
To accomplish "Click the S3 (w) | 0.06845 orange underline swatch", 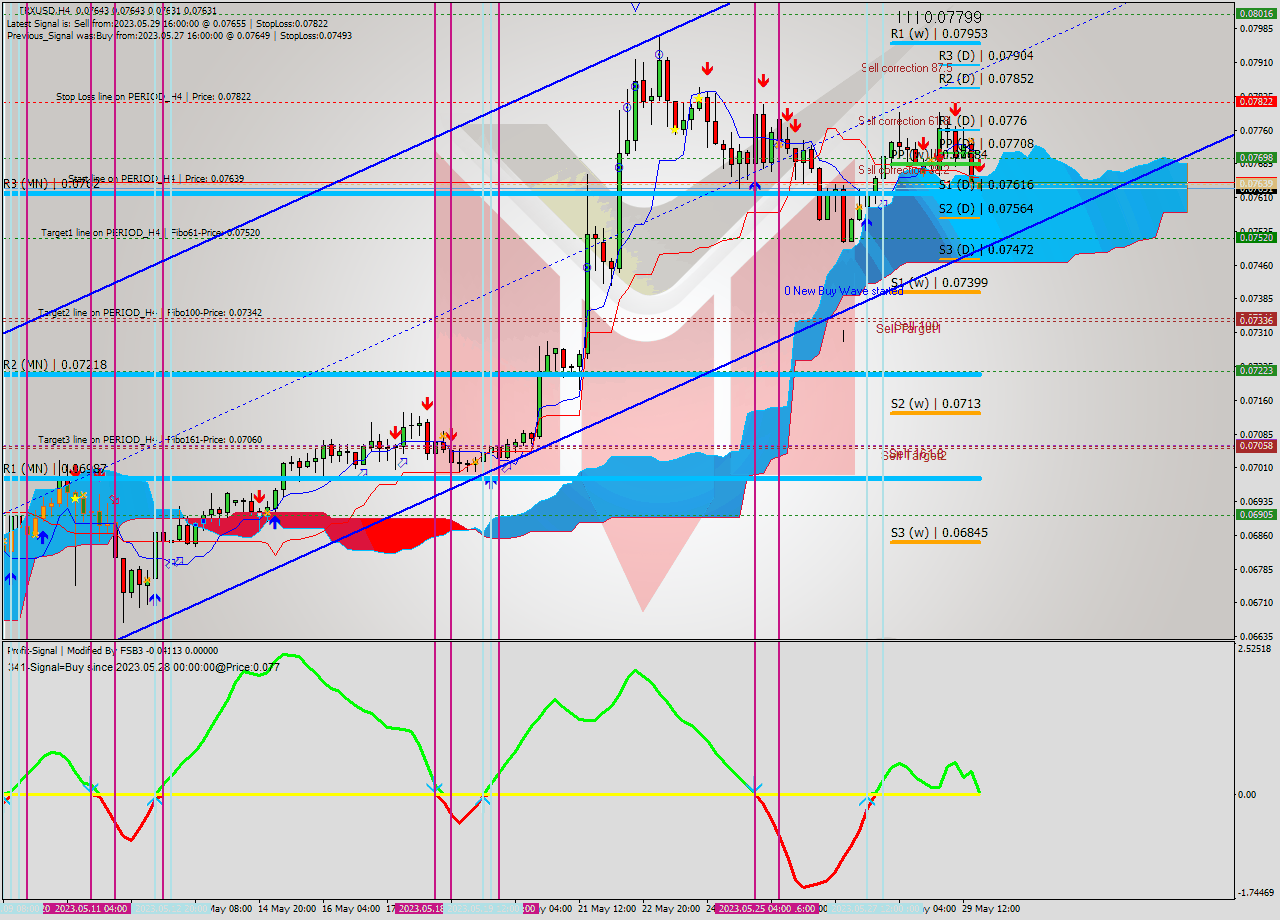I will [936, 542].
